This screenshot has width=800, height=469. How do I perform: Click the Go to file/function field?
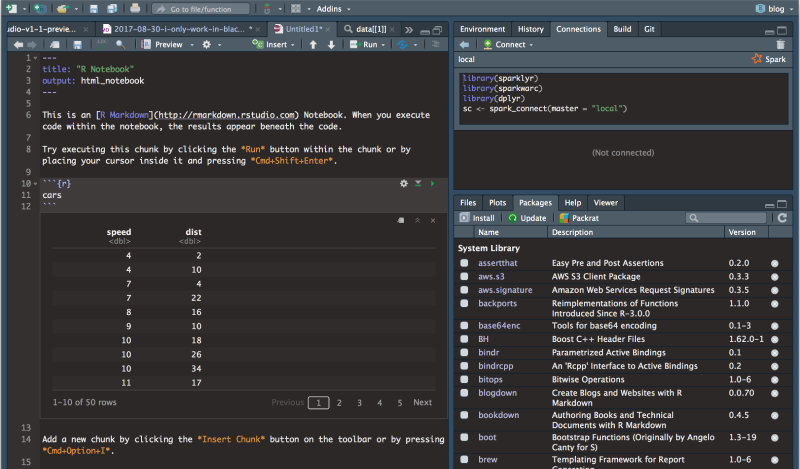(202, 9)
